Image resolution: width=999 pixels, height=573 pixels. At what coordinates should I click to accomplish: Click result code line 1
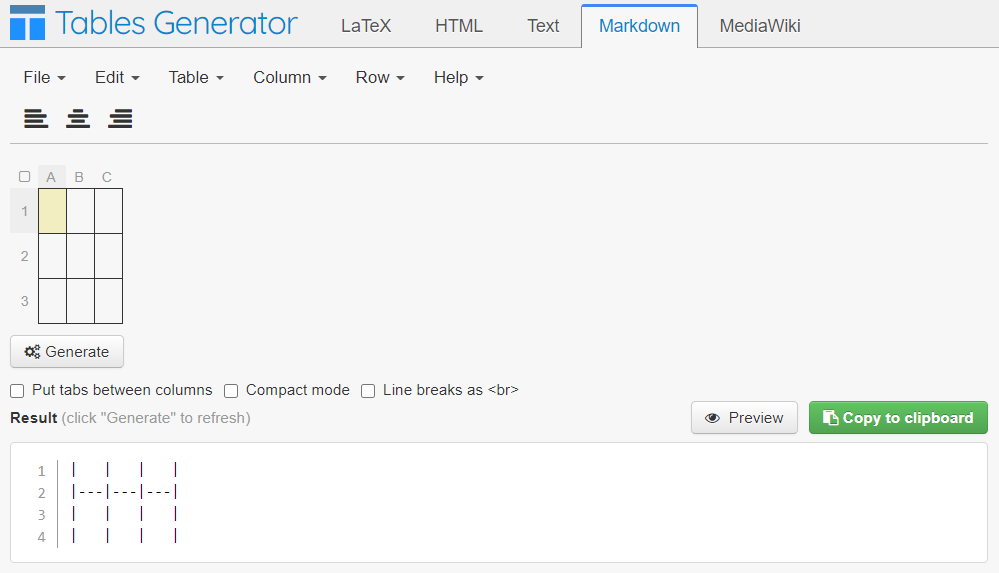(125, 470)
